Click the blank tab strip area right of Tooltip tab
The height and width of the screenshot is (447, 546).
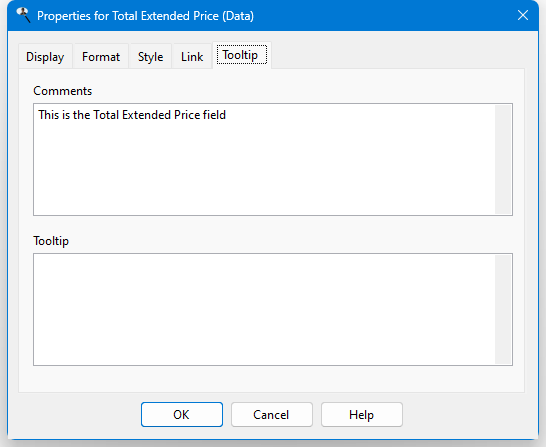[397, 56]
